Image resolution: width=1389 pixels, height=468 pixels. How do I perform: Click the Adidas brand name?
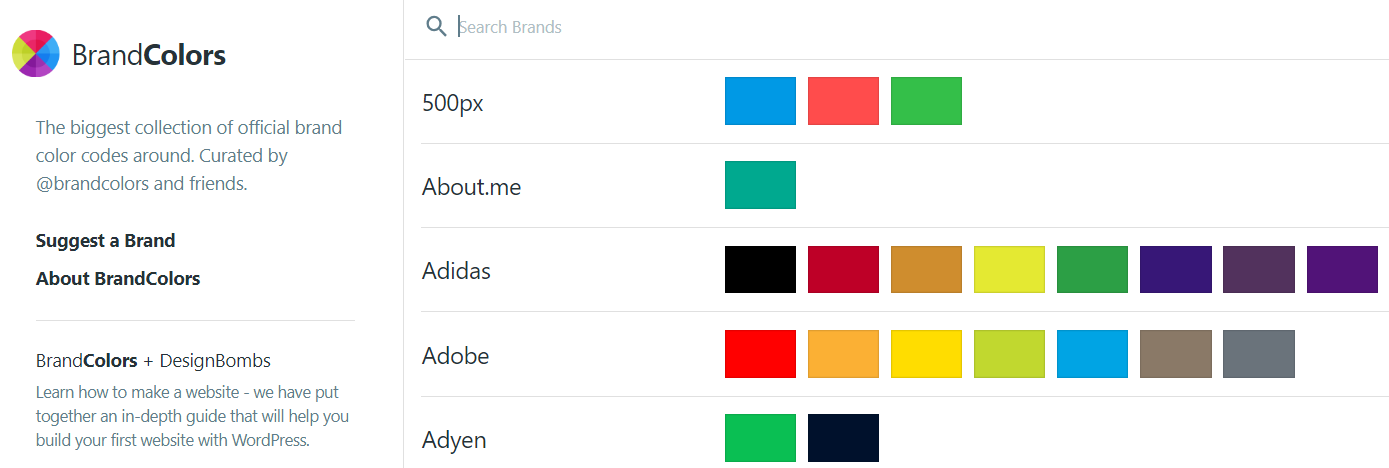[x=457, y=271]
